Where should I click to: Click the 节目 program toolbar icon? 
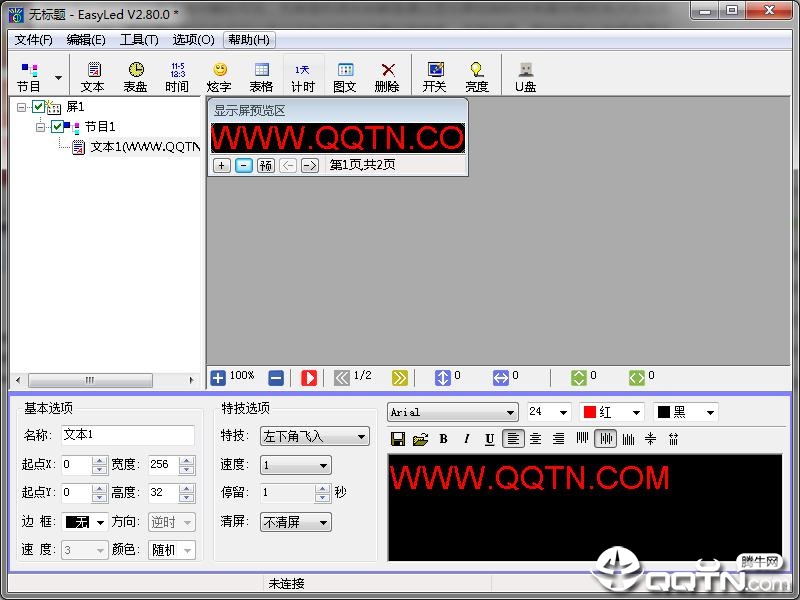pyautogui.click(x=30, y=77)
